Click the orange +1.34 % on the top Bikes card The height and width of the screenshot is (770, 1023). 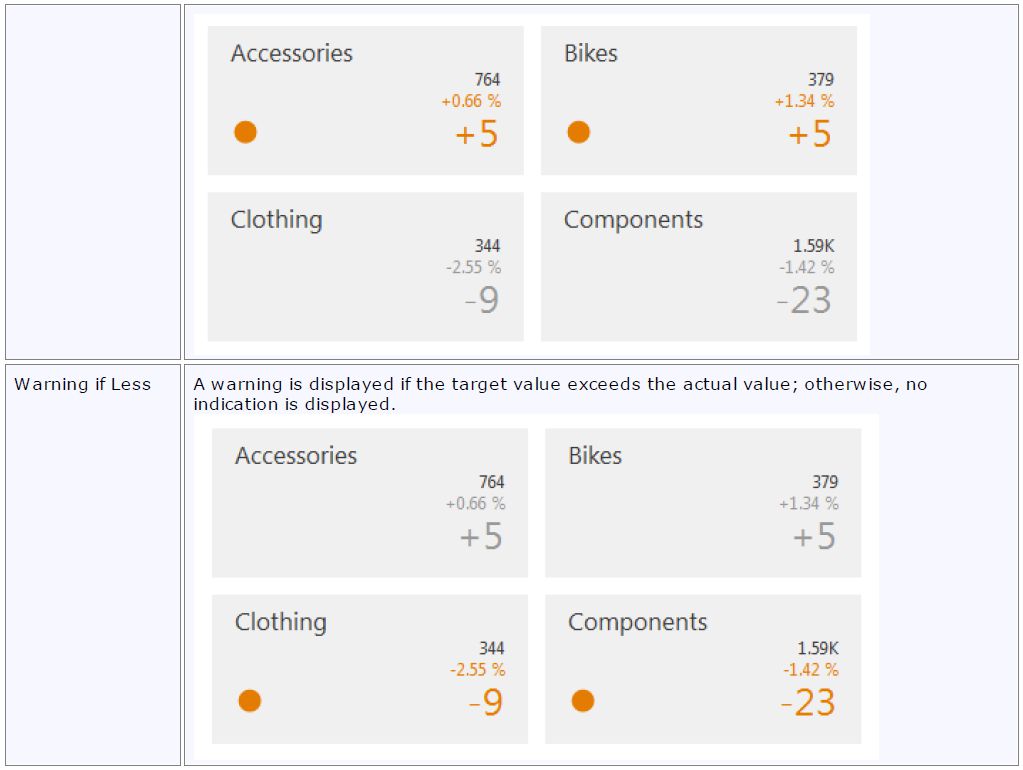(x=804, y=101)
